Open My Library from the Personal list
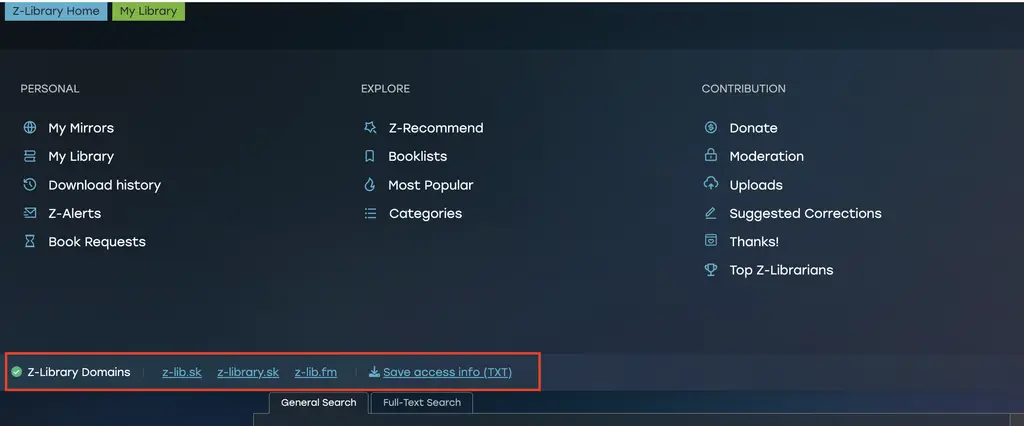The image size is (1024, 426). tap(81, 156)
